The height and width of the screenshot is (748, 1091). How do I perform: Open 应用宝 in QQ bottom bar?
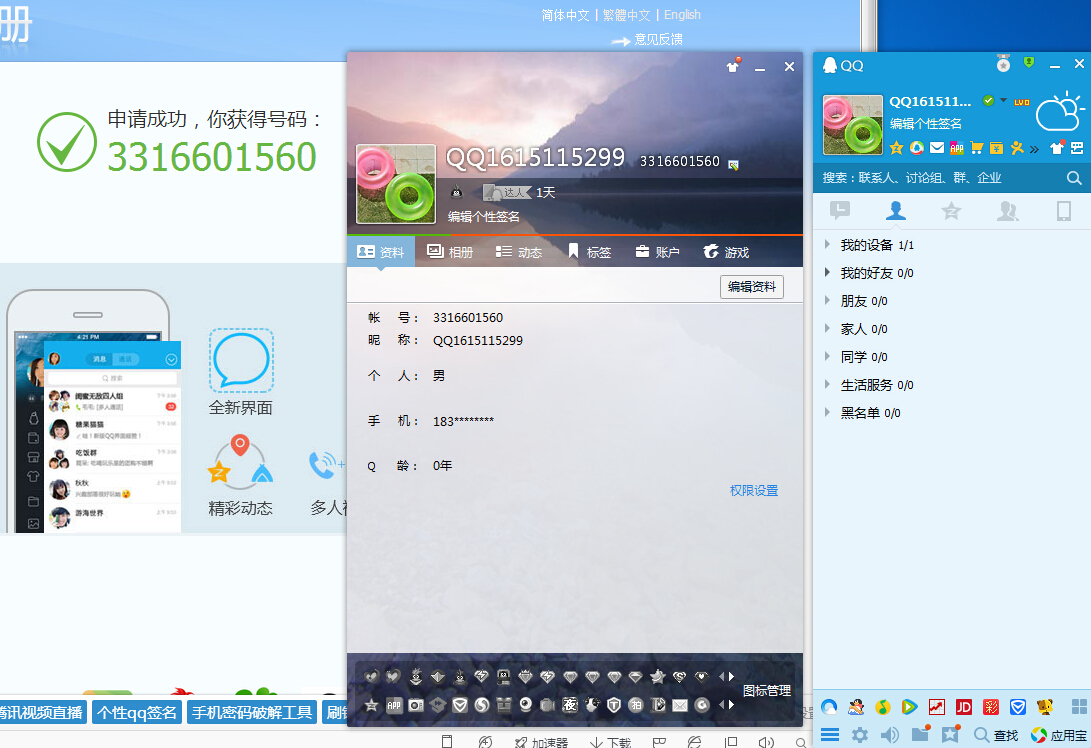coord(1058,735)
